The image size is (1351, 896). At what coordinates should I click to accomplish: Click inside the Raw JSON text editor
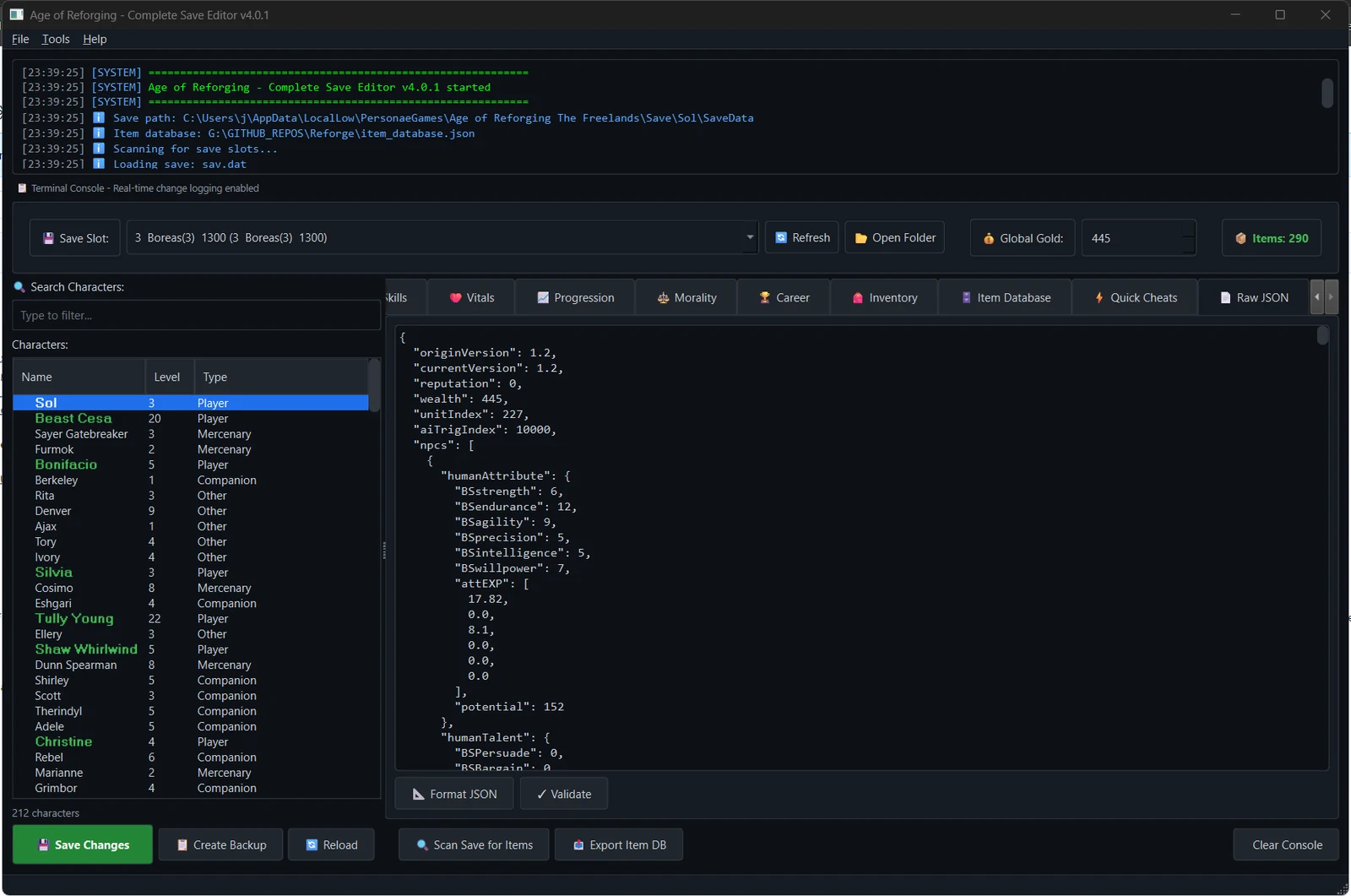click(855, 547)
